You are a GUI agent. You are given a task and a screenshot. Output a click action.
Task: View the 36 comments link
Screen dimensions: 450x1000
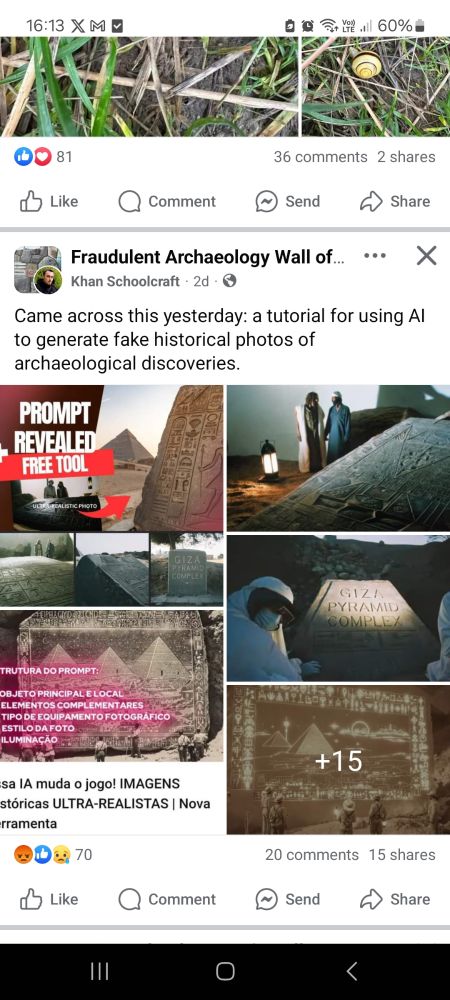(x=321, y=157)
